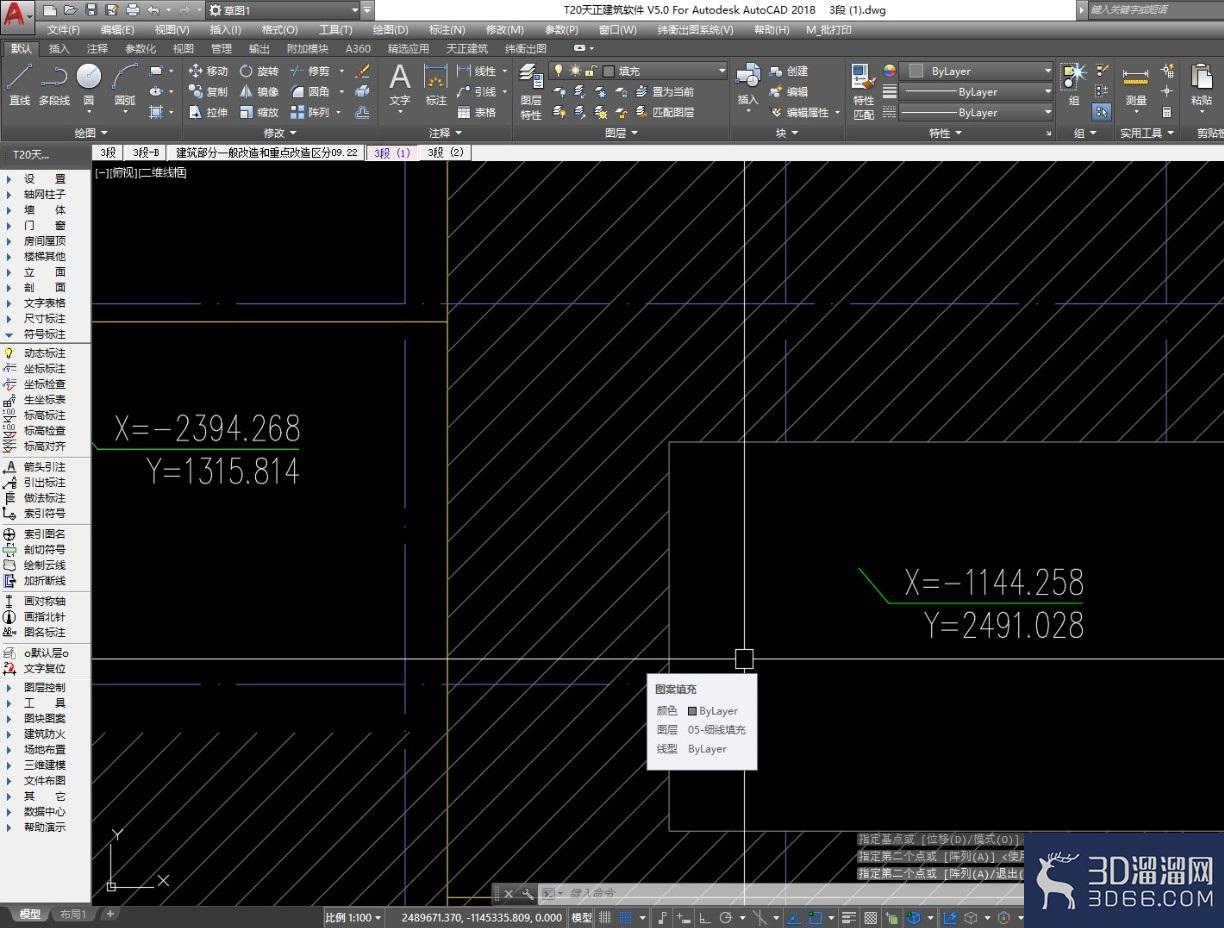Switch to the 注释 ribbon tab

point(97,48)
